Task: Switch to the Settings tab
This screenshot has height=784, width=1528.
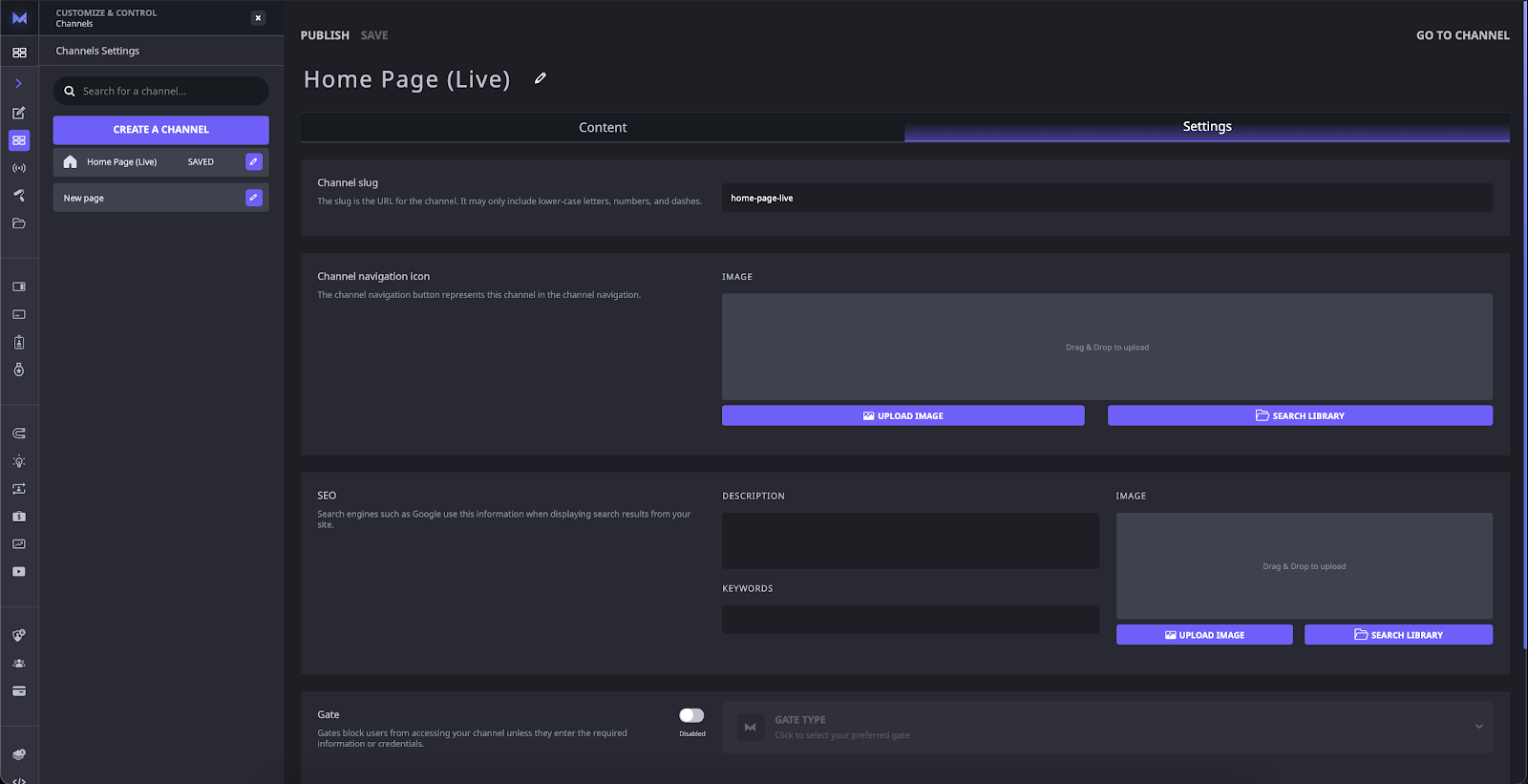Action: (x=1207, y=127)
